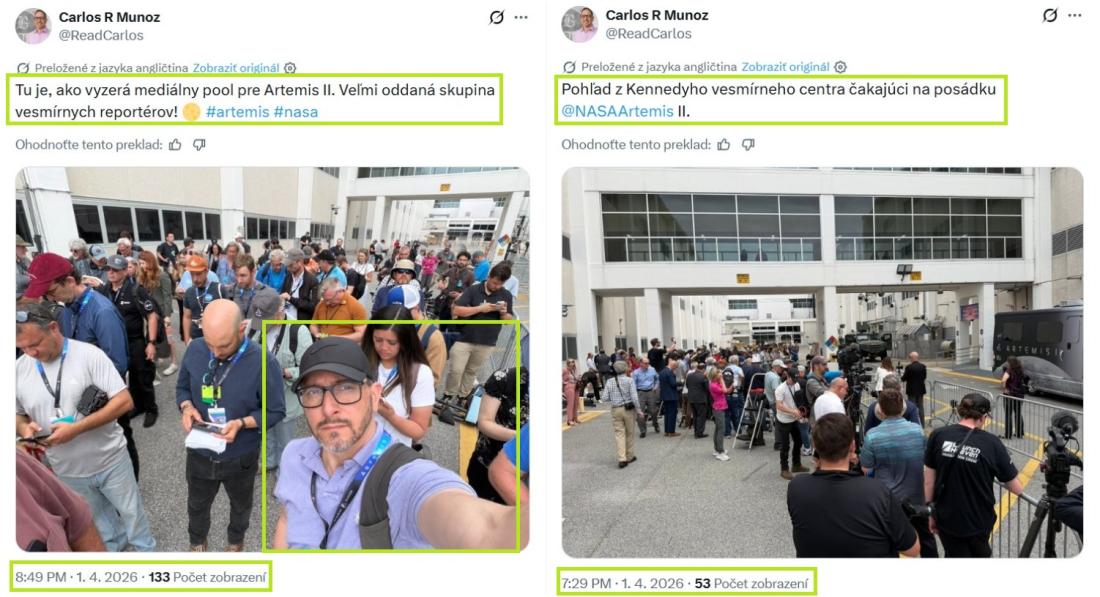Show original text of right tweet
The width and height of the screenshot is (1100, 597).
pos(785,67)
